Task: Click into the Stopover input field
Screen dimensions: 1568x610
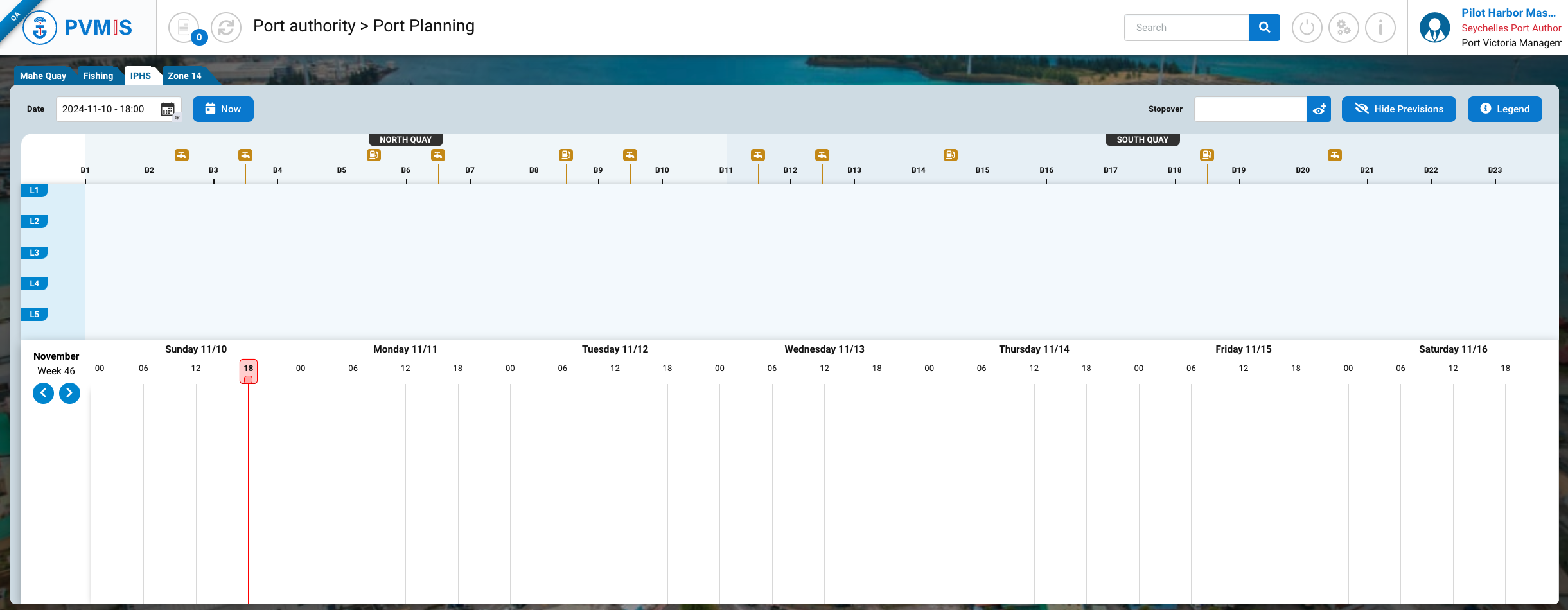Action: pyautogui.click(x=1249, y=109)
